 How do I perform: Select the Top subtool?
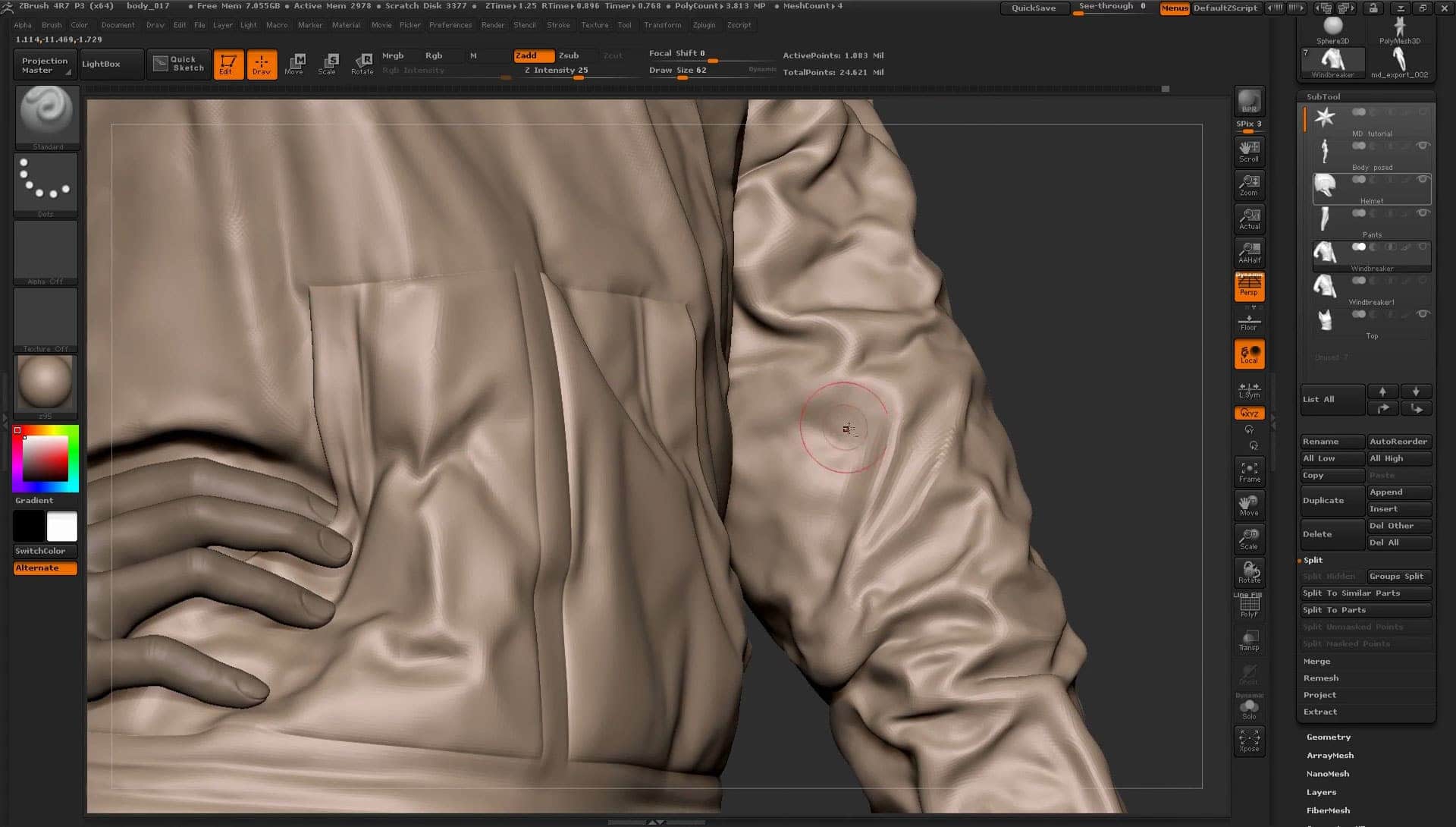point(1371,323)
